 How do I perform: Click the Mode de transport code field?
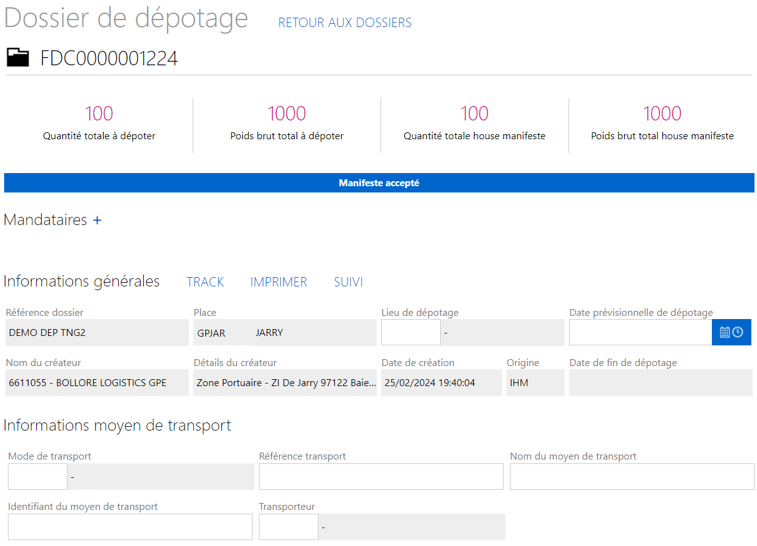pyautogui.click(x=38, y=476)
